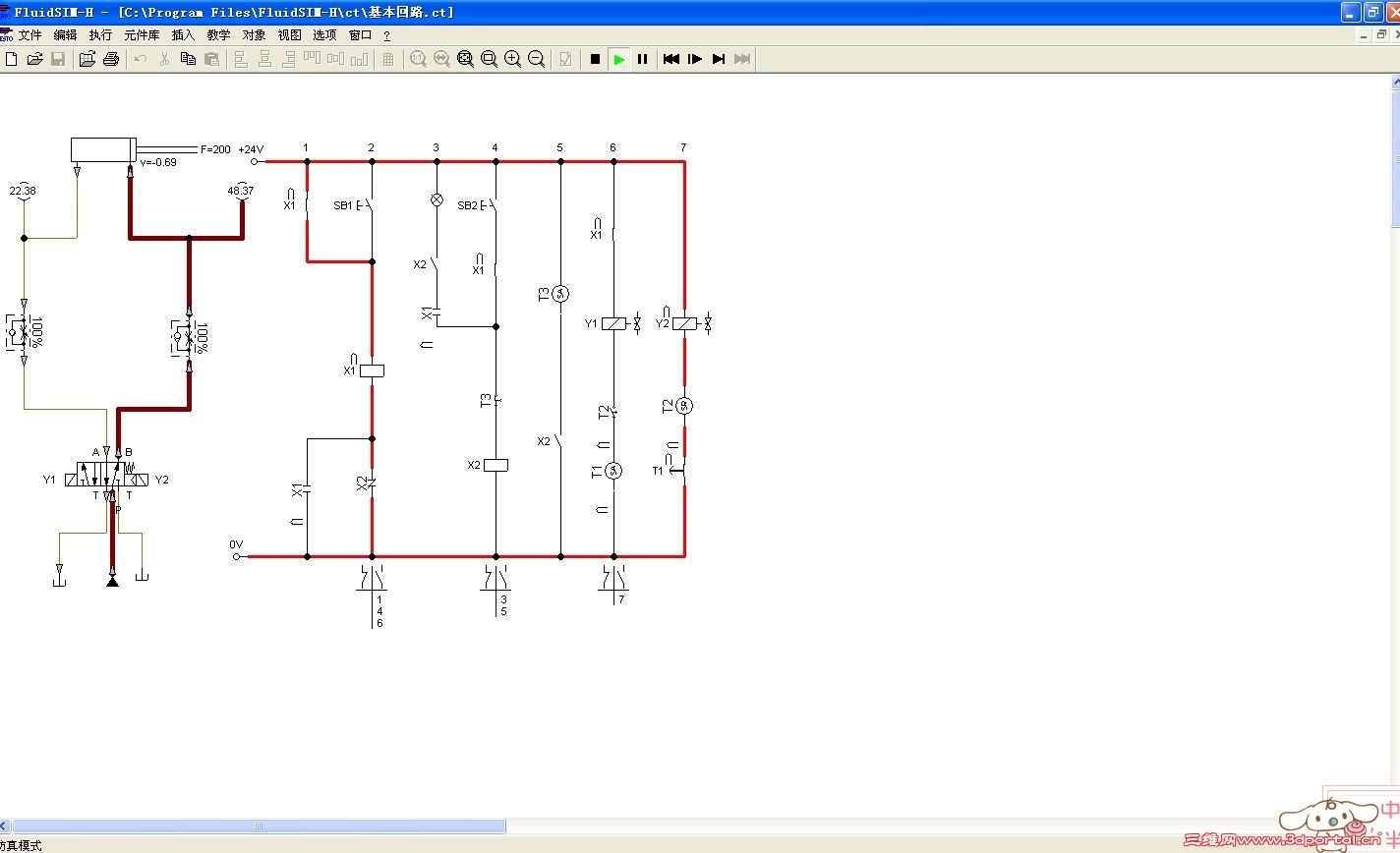Activate the zoom window tool
Image resolution: width=1400 pixels, height=853 pixels.
pos(489,59)
